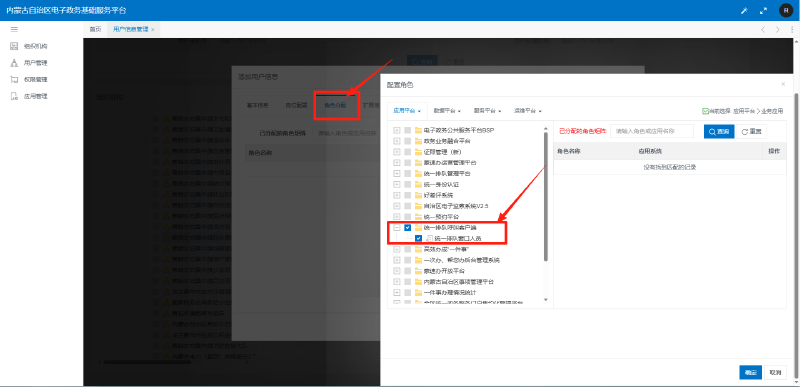This screenshot has width=800, height=387.
Task: Click folder icon of 政务业务融合平台
Action: tap(418, 141)
